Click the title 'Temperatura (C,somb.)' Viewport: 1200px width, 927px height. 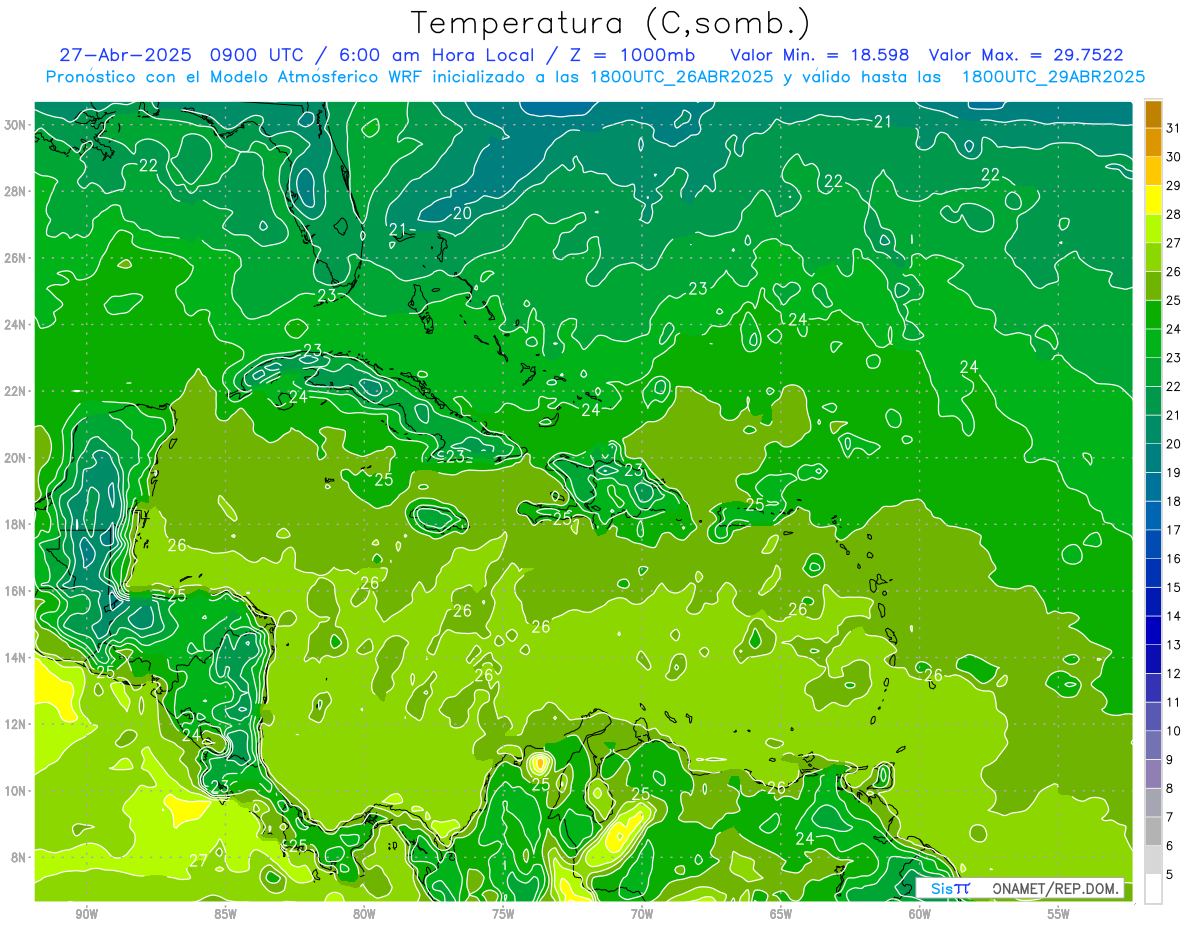pos(611,24)
